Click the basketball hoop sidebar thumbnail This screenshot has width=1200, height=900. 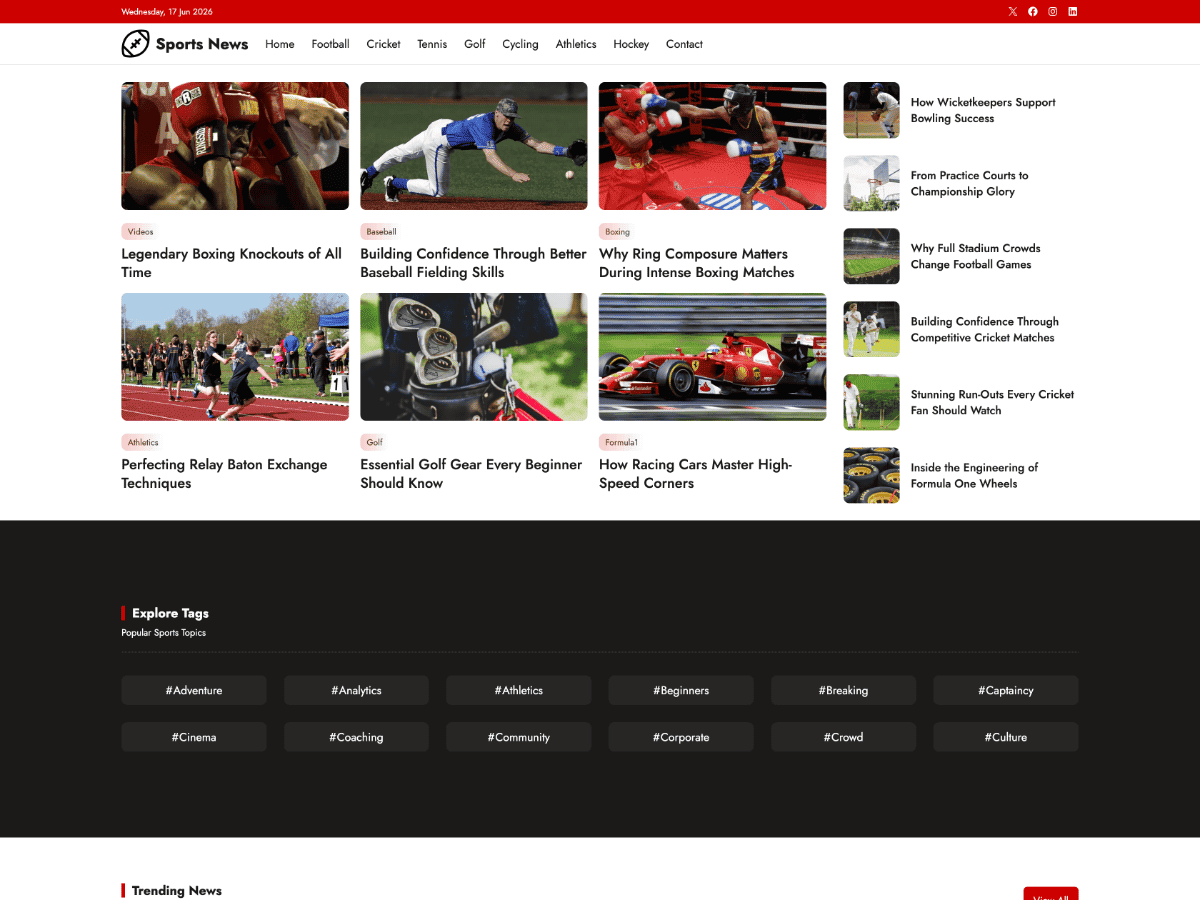pos(871,183)
